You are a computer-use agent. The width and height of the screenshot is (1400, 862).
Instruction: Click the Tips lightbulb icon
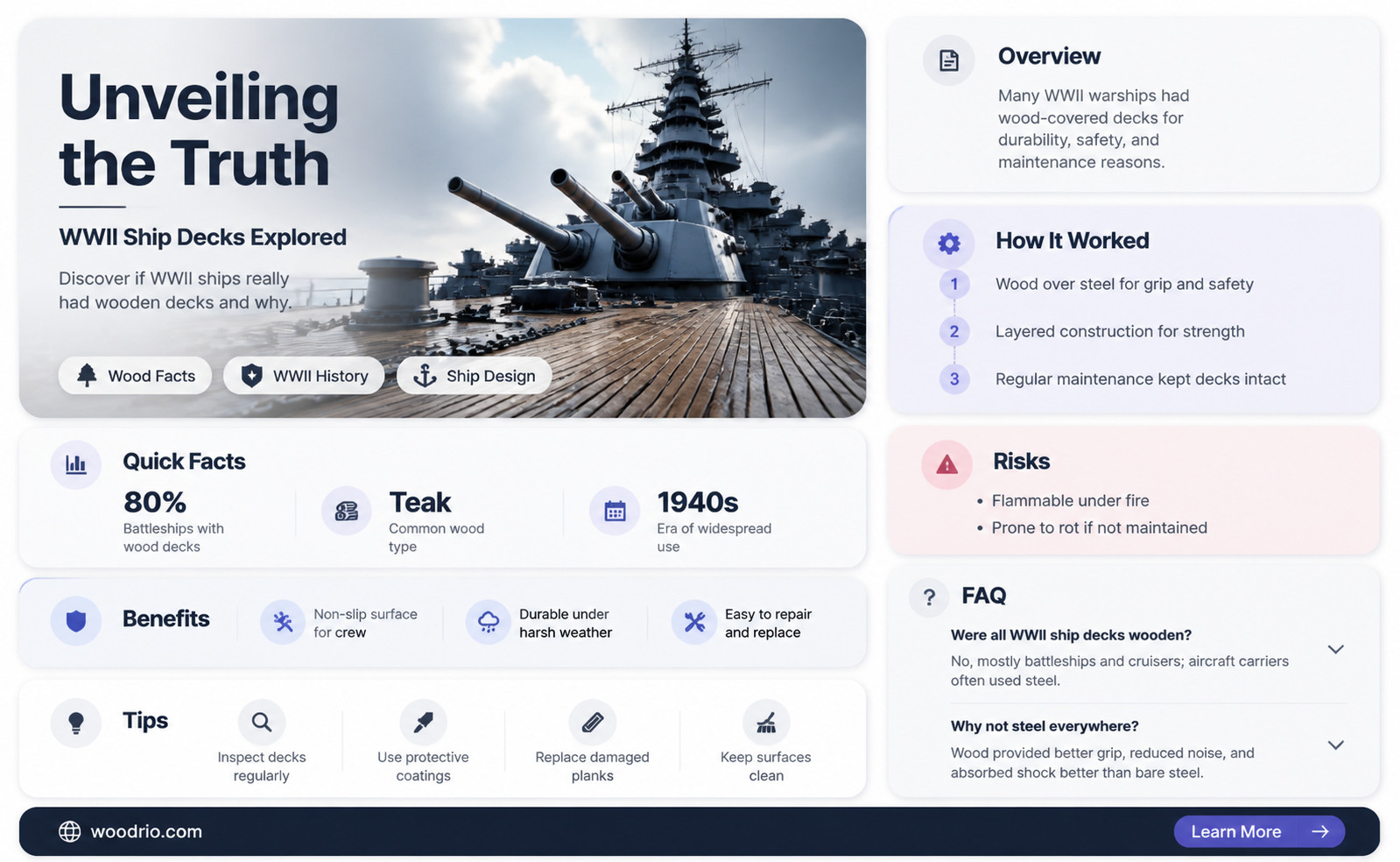coord(76,723)
